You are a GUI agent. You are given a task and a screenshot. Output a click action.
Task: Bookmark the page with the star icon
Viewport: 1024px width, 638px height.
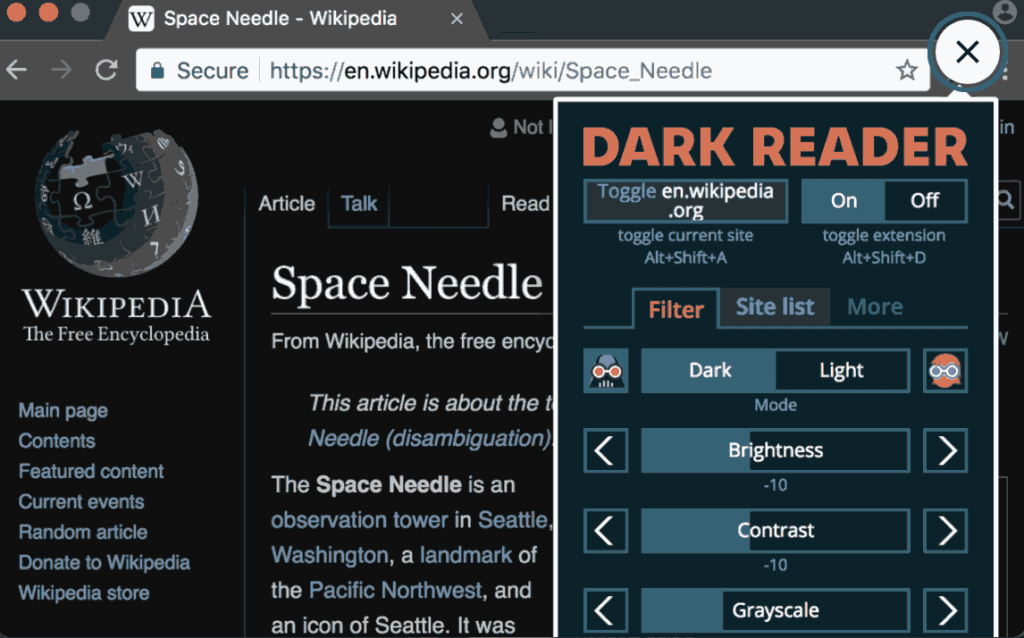pyautogui.click(x=906, y=70)
